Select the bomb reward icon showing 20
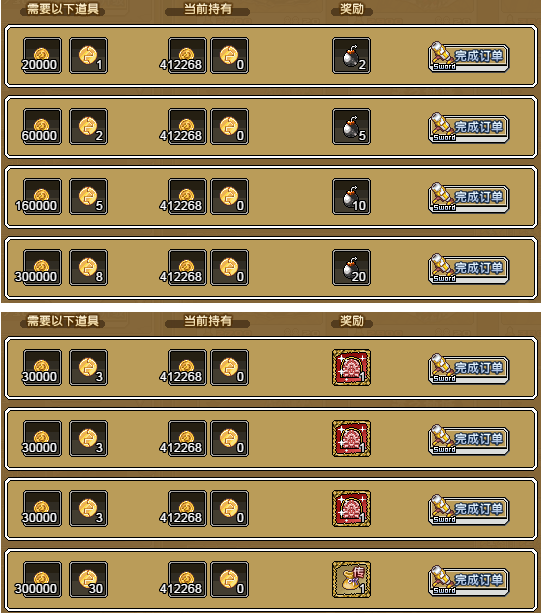Image resolution: width=541 pixels, height=613 pixels. click(351, 268)
